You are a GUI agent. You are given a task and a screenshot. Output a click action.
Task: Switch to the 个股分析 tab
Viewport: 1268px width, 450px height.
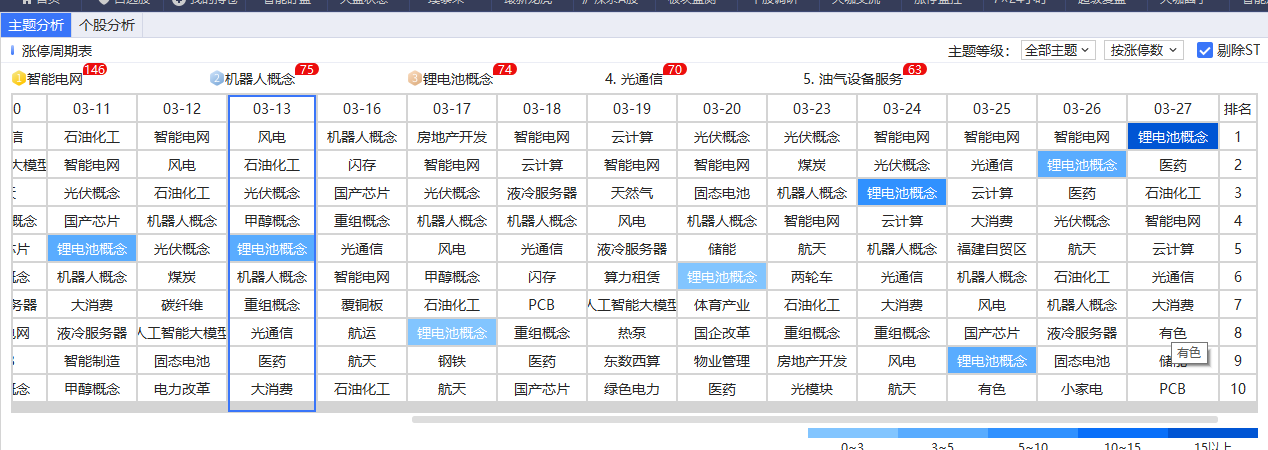pos(107,25)
